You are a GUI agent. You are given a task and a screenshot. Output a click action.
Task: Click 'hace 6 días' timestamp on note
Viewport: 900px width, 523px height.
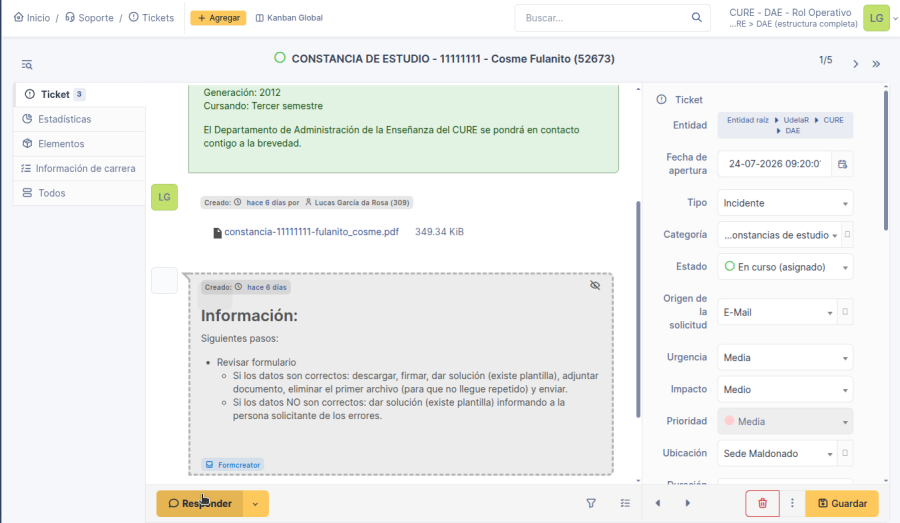click(266, 287)
